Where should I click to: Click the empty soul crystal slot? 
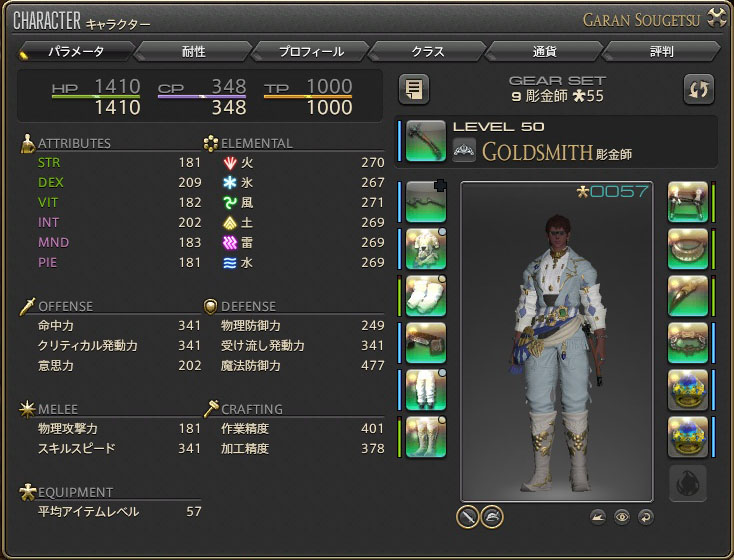(688, 483)
